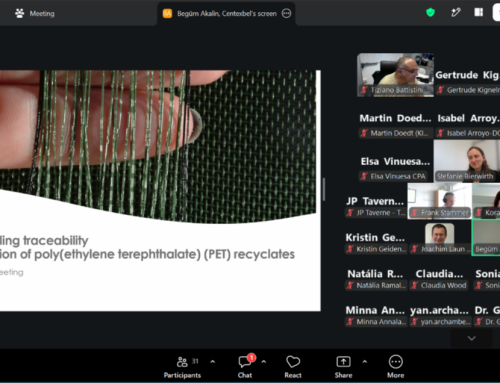Select the Elsa Vinuesa... participant tile
The image size is (500, 383).
point(395,168)
